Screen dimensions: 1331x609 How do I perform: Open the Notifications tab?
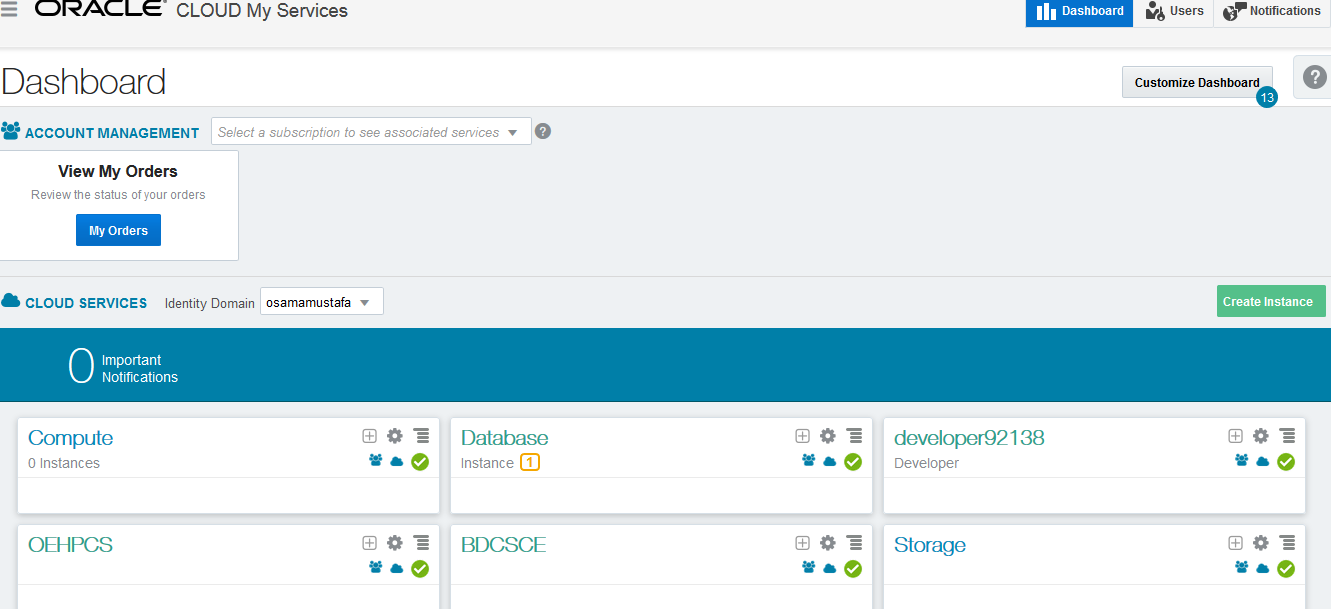1273,12
